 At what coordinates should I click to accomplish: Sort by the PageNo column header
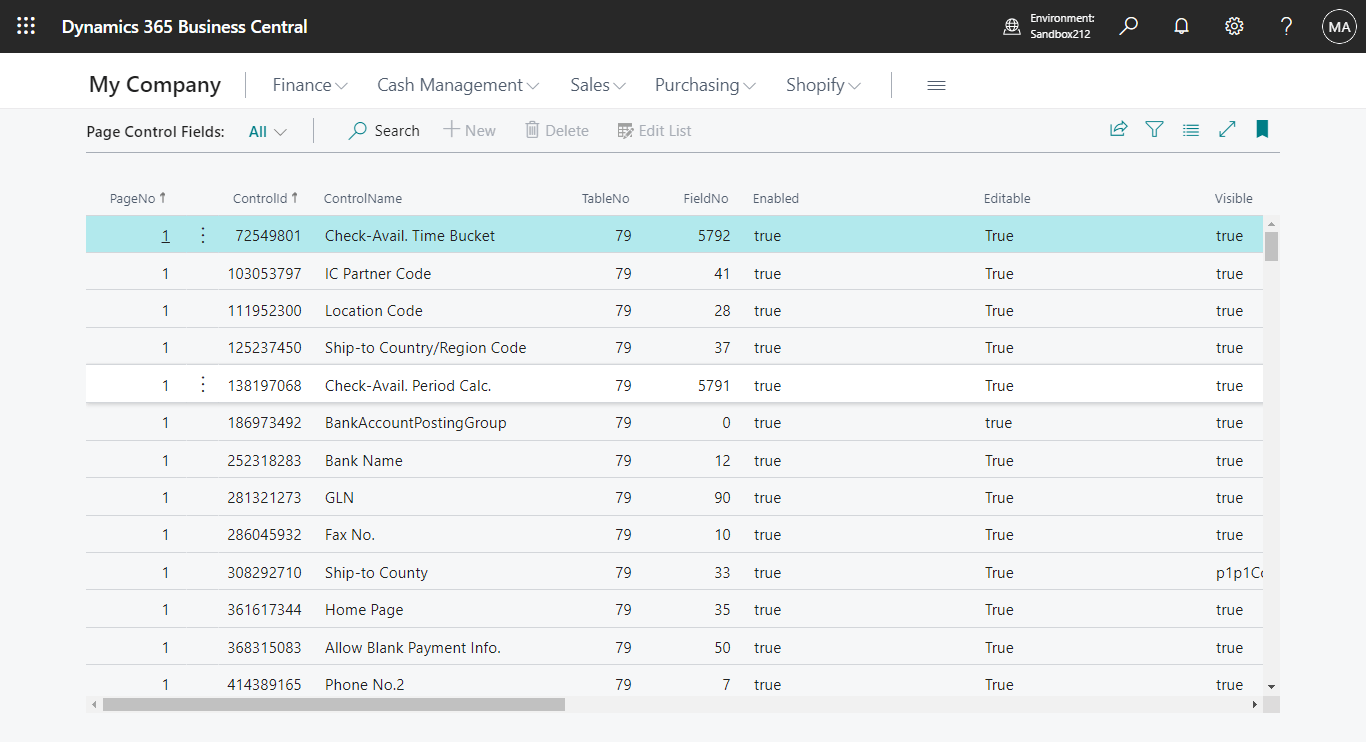tap(131, 198)
